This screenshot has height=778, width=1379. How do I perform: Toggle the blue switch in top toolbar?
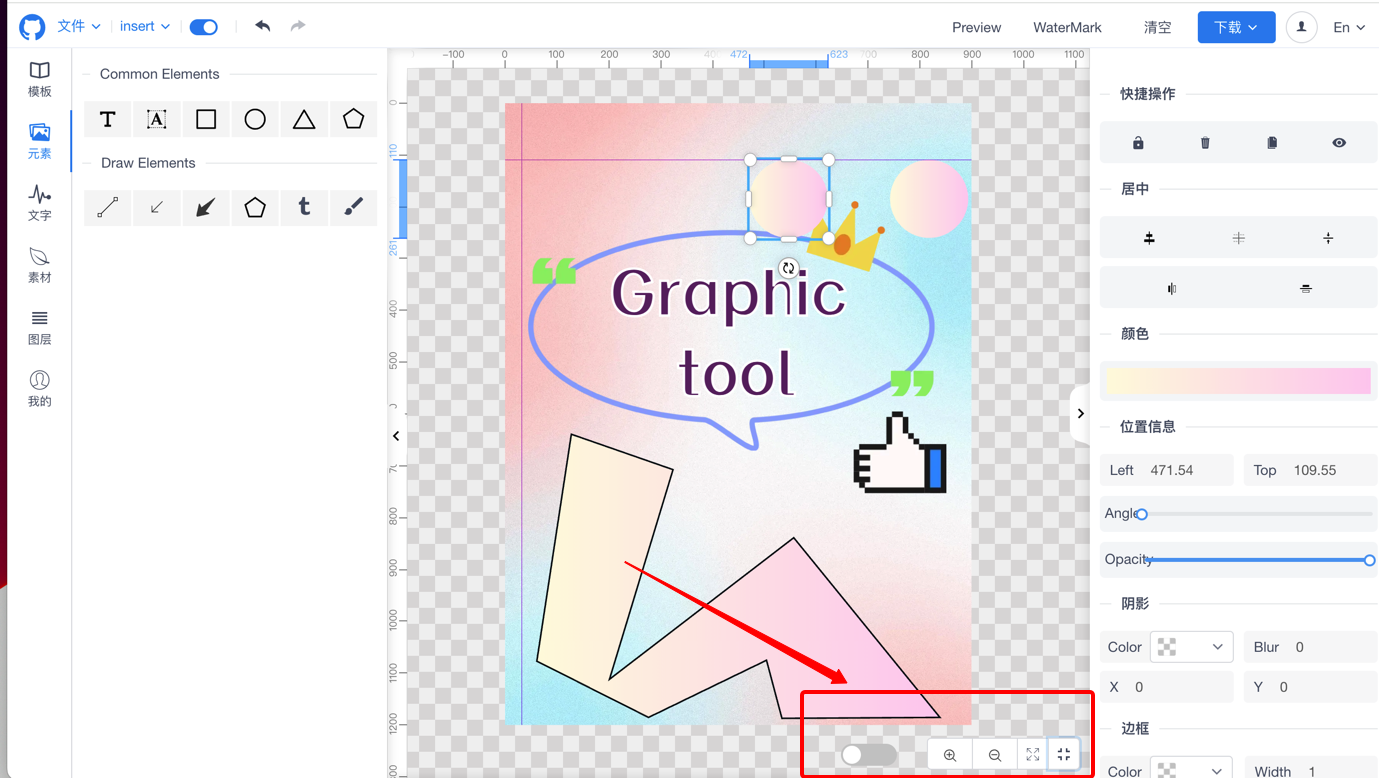[204, 27]
